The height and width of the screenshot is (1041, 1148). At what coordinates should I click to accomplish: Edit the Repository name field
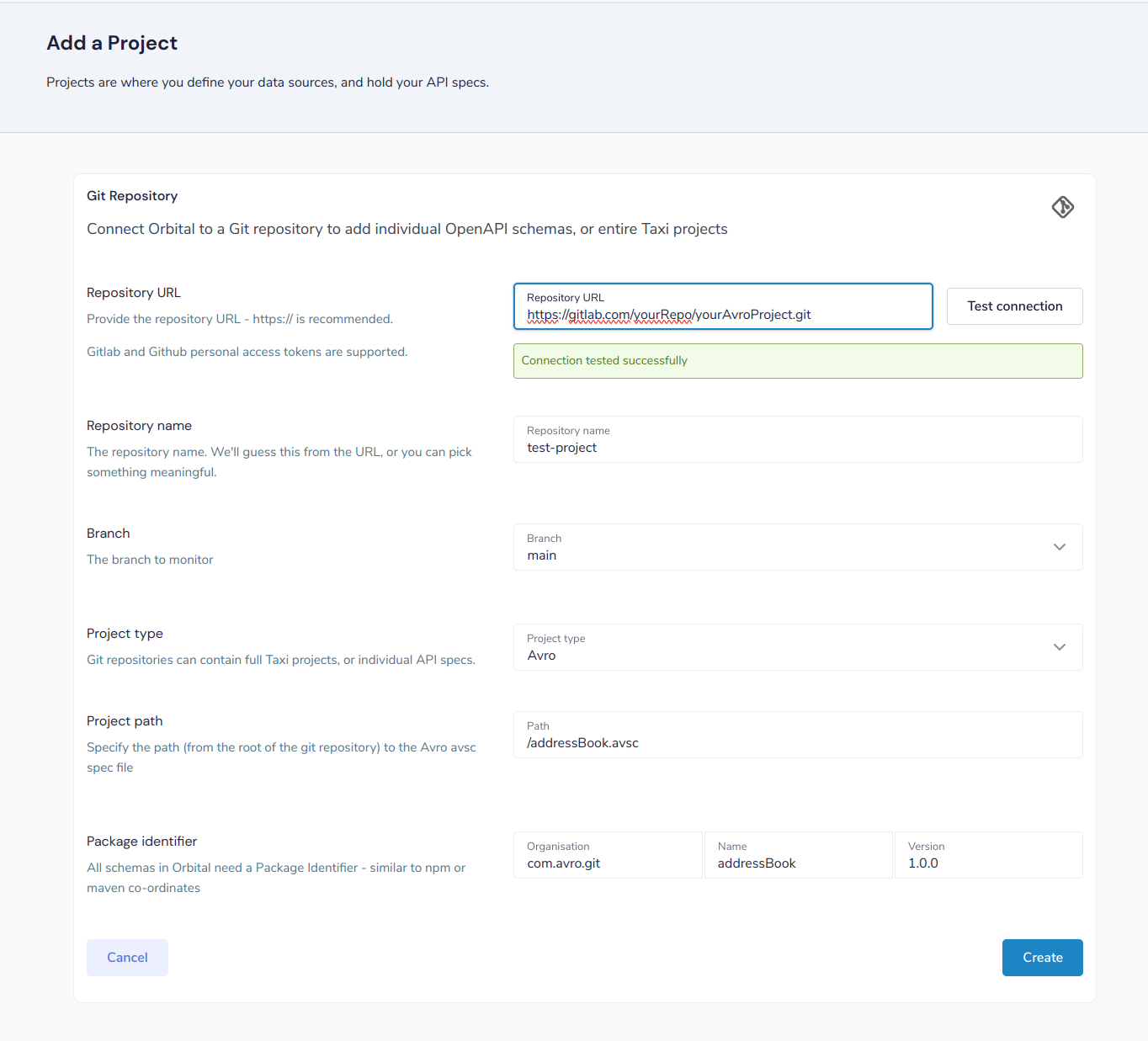(798, 439)
